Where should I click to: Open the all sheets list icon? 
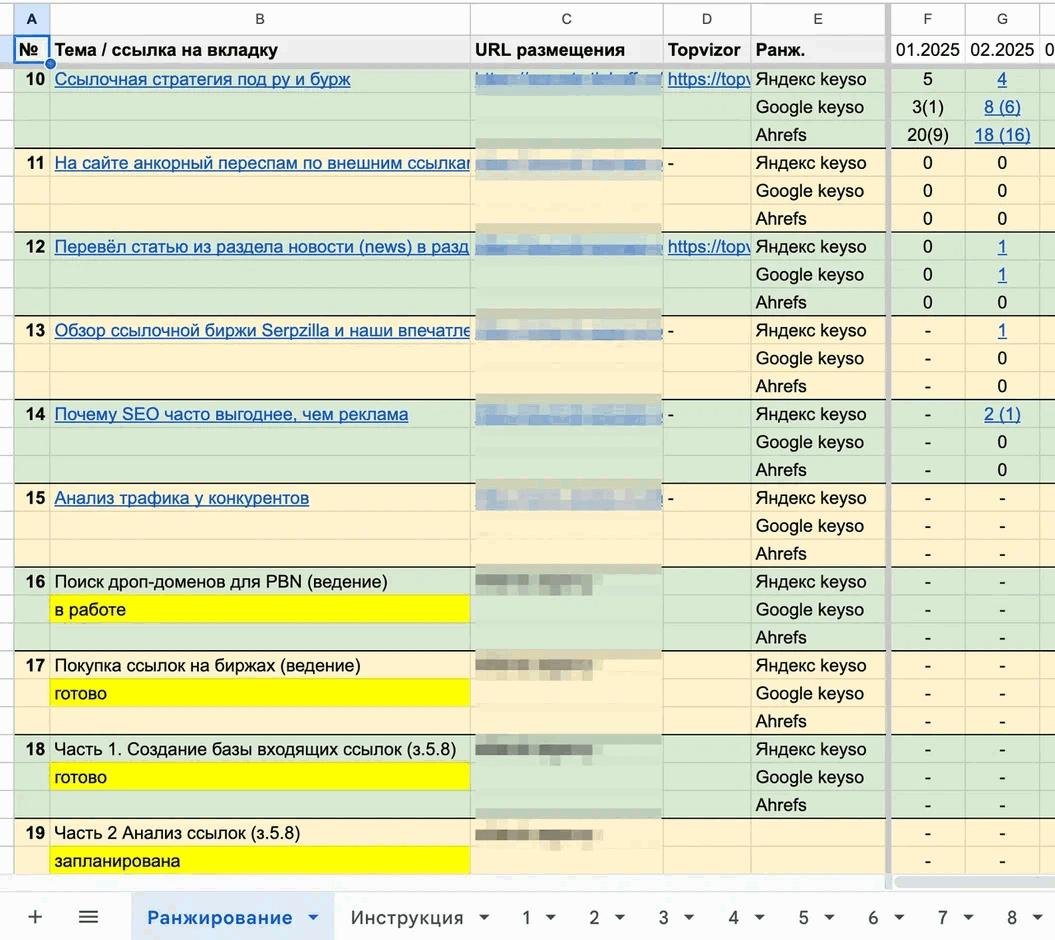coord(88,917)
